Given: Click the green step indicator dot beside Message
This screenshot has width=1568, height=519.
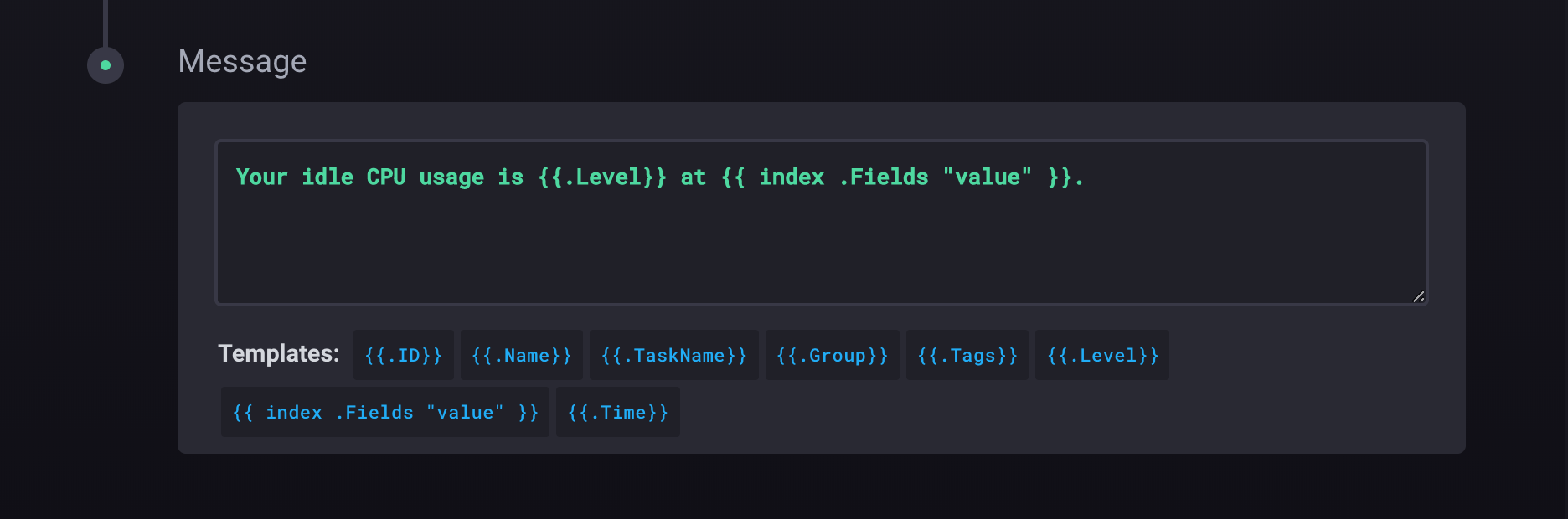Looking at the screenshot, I should pos(106,65).
